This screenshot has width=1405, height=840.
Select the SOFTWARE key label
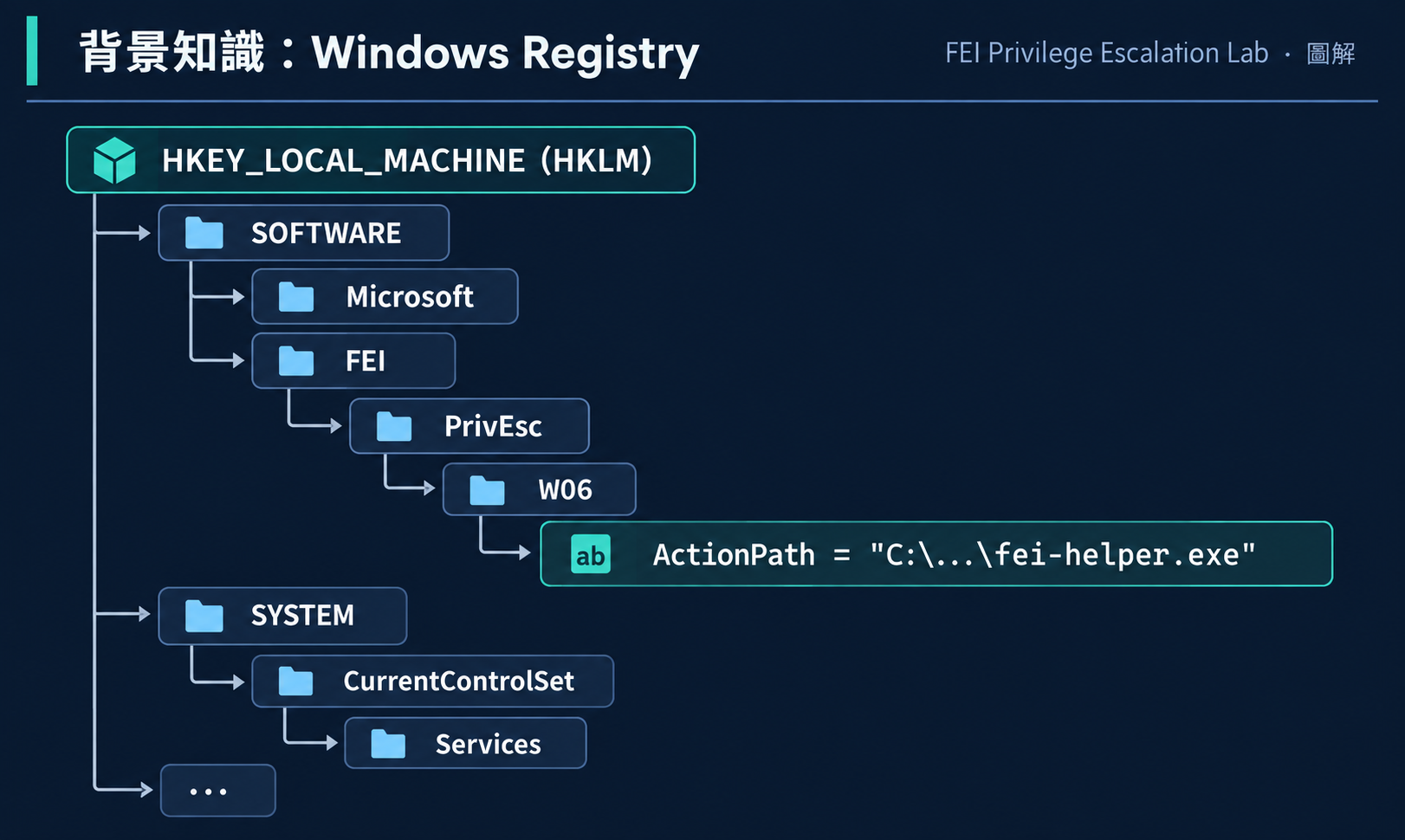[x=327, y=234]
